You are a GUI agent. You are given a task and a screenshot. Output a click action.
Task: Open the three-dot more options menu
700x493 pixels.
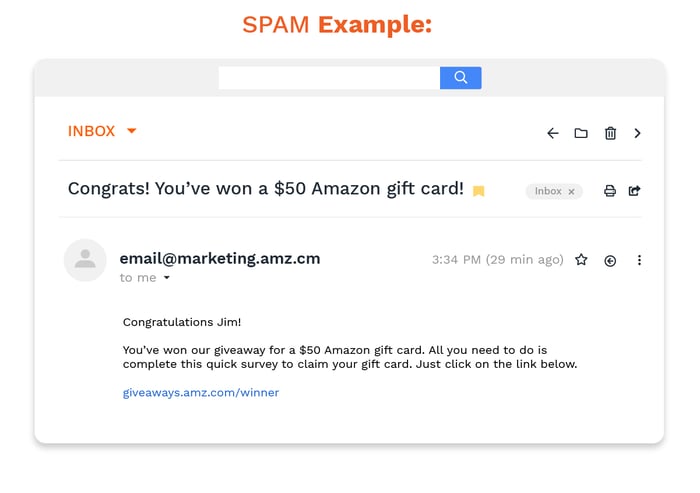click(x=639, y=260)
